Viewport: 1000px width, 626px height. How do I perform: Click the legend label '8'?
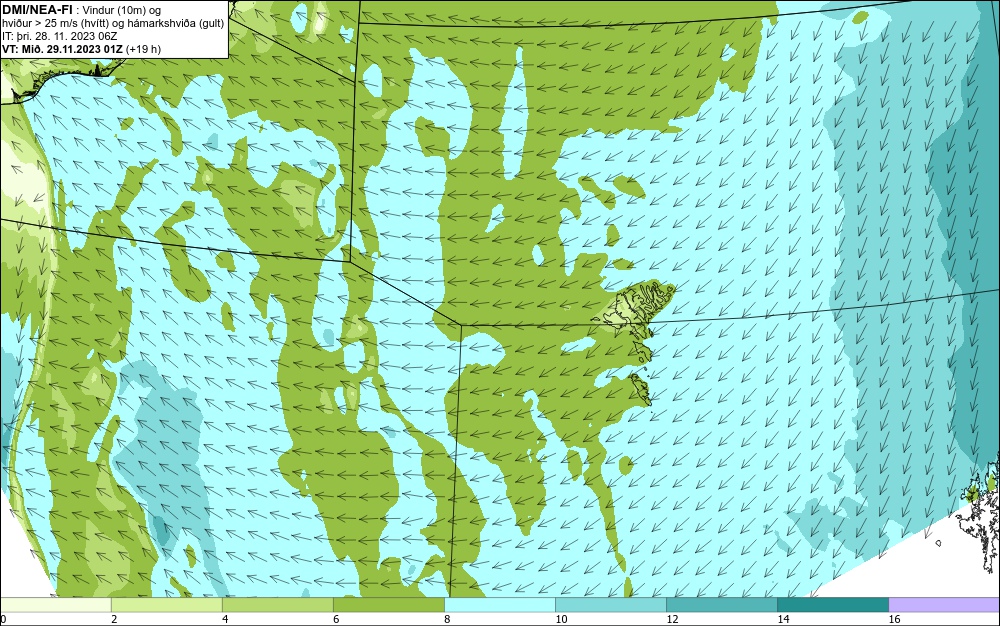447,619
